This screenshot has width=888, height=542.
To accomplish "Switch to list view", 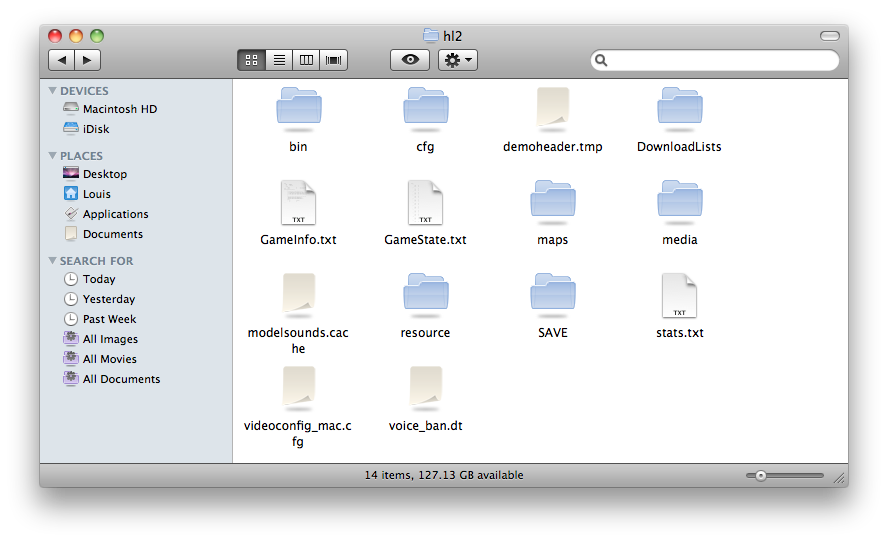I will (279, 60).
